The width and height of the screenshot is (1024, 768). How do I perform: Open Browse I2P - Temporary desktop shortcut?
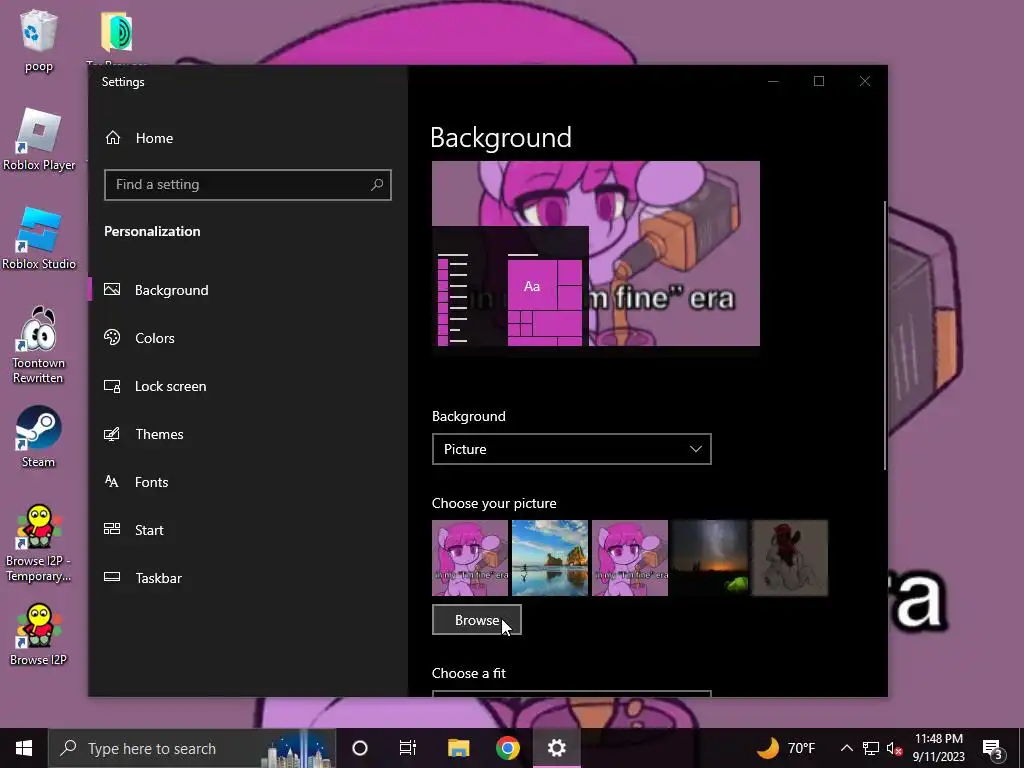click(39, 543)
